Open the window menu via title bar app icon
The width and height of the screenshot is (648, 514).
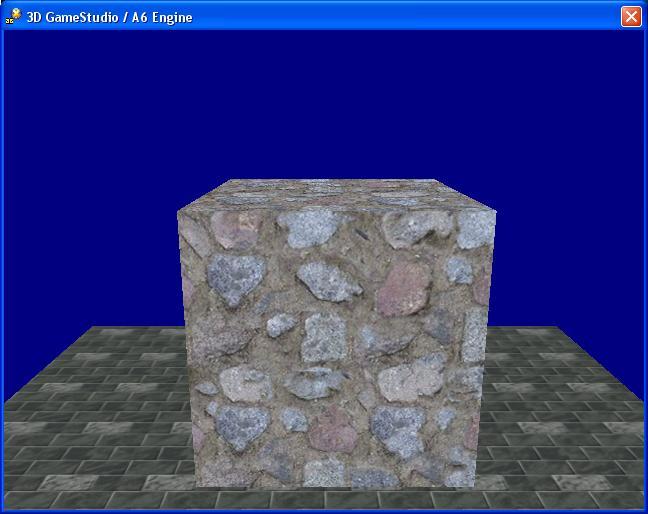coord(13,17)
